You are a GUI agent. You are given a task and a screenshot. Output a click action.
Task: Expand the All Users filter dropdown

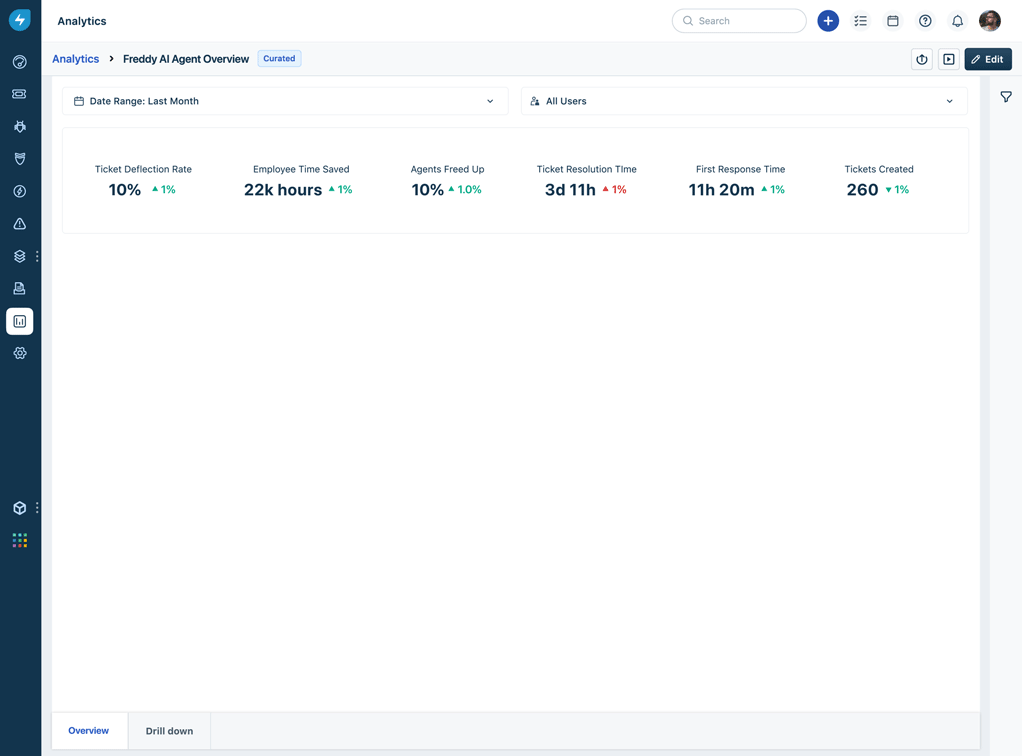(744, 101)
